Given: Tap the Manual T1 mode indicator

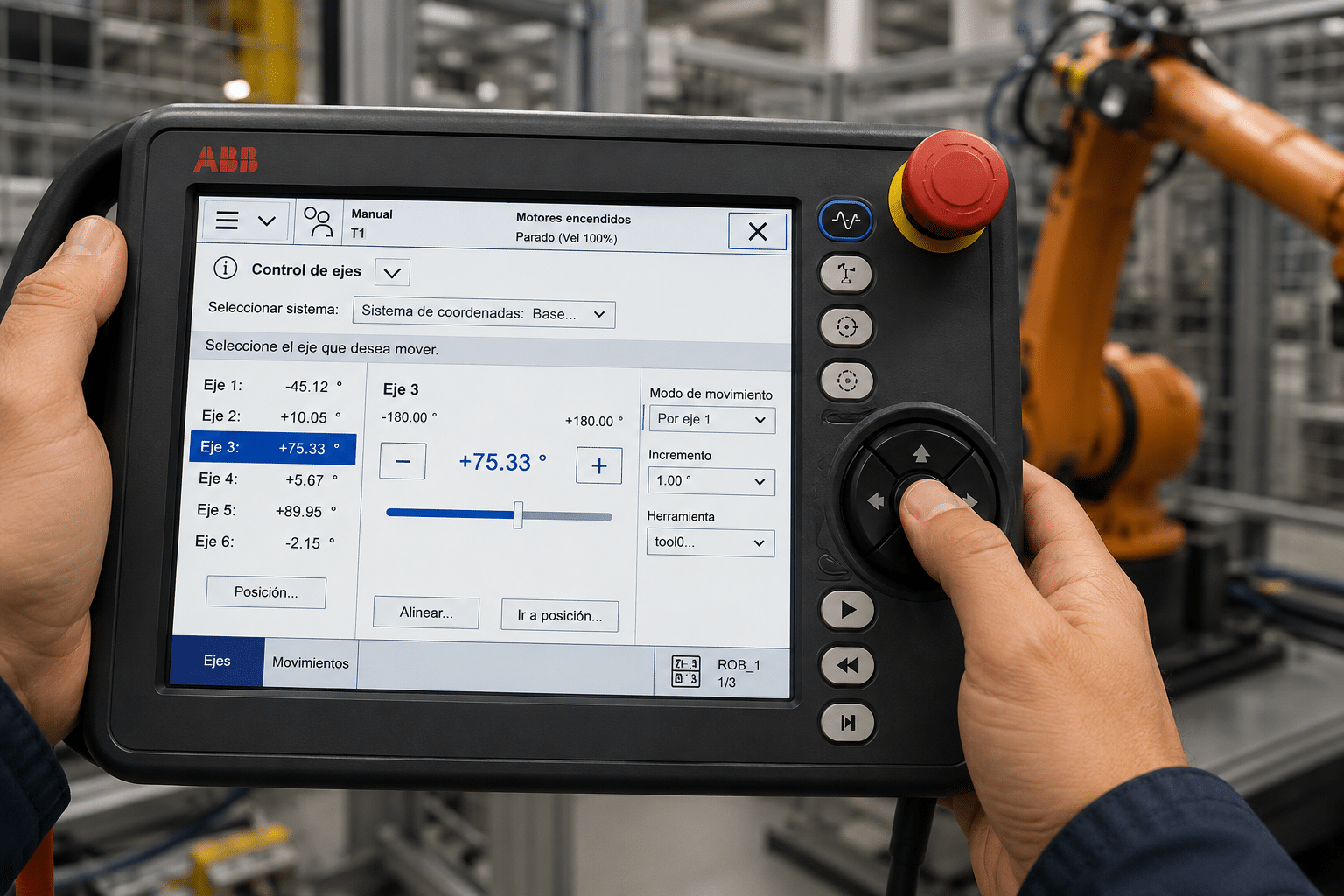Looking at the screenshot, I should click(x=372, y=223).
